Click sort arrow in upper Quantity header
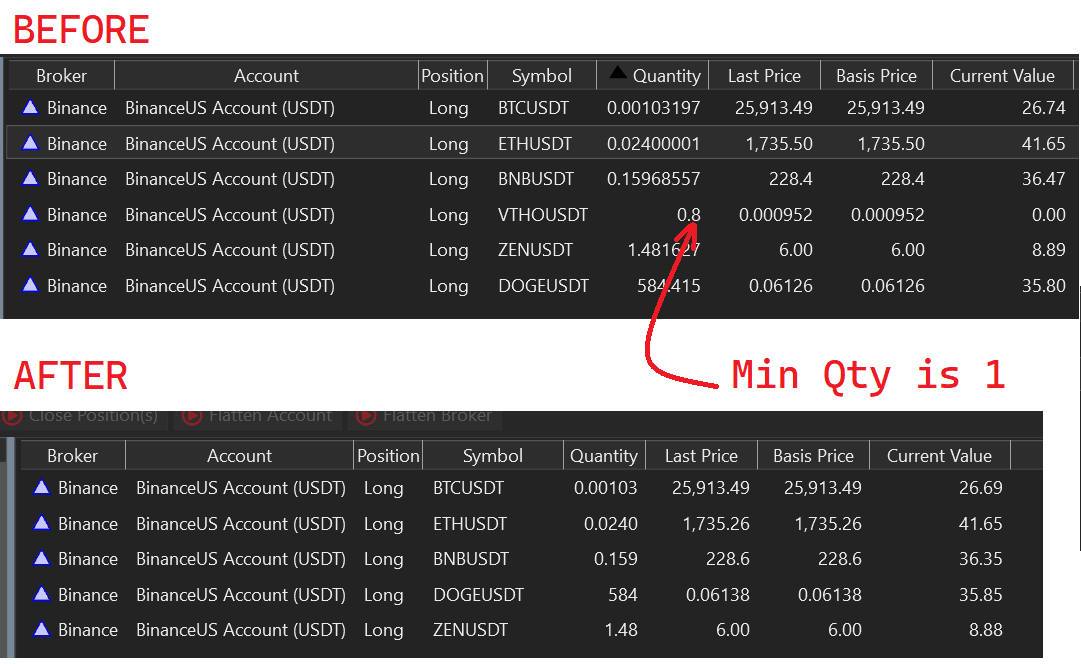This screenshot has height=664, width=1081. pos(618,73)
